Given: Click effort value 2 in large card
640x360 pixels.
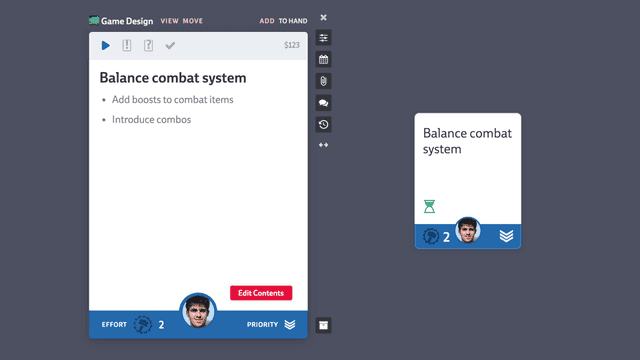Looking at the screenshot, I should [161, 325].
